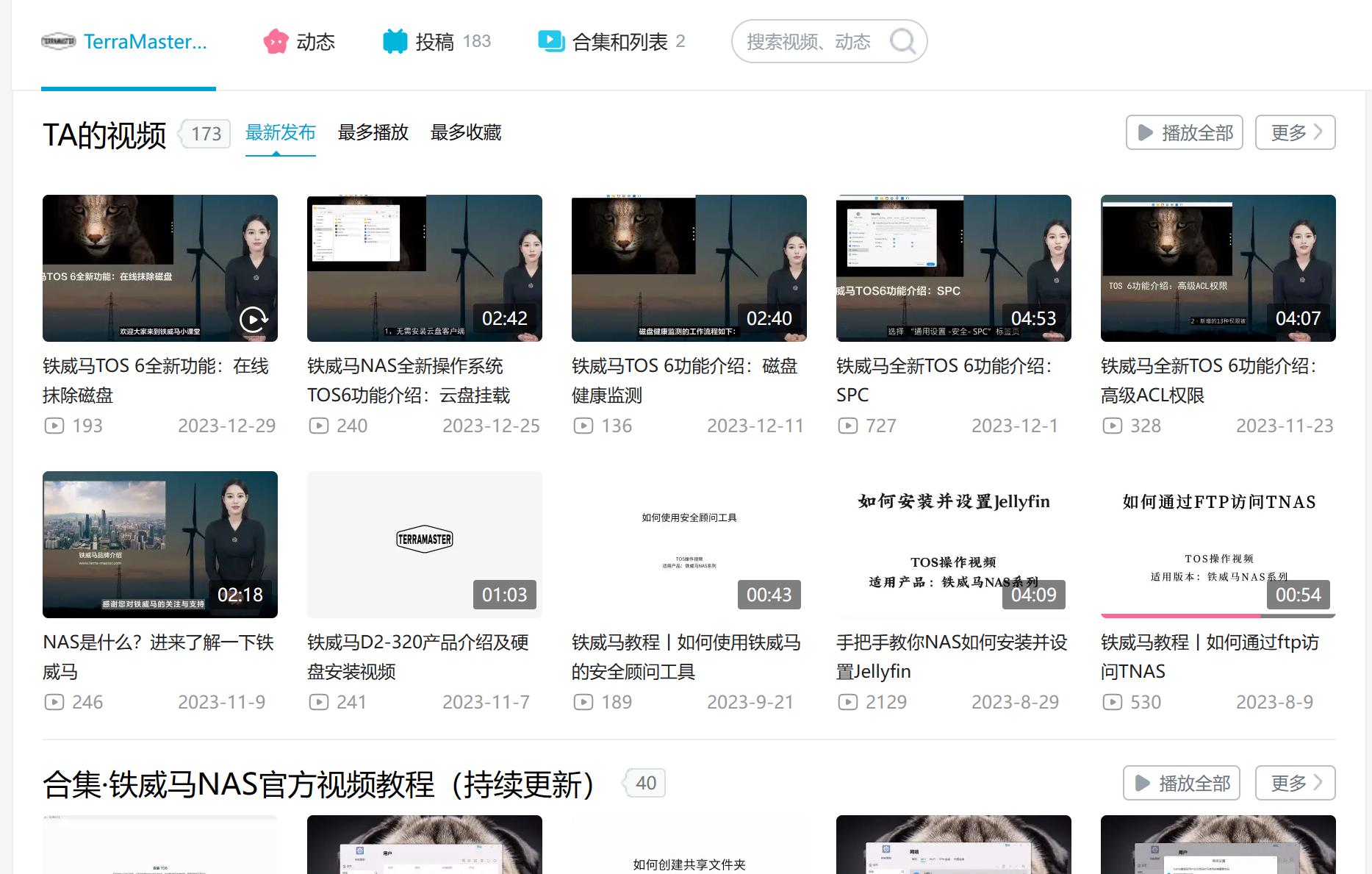
Task: Open 合集·铁威马NAS官方视频教程 heading
Action: coord(318,784)
